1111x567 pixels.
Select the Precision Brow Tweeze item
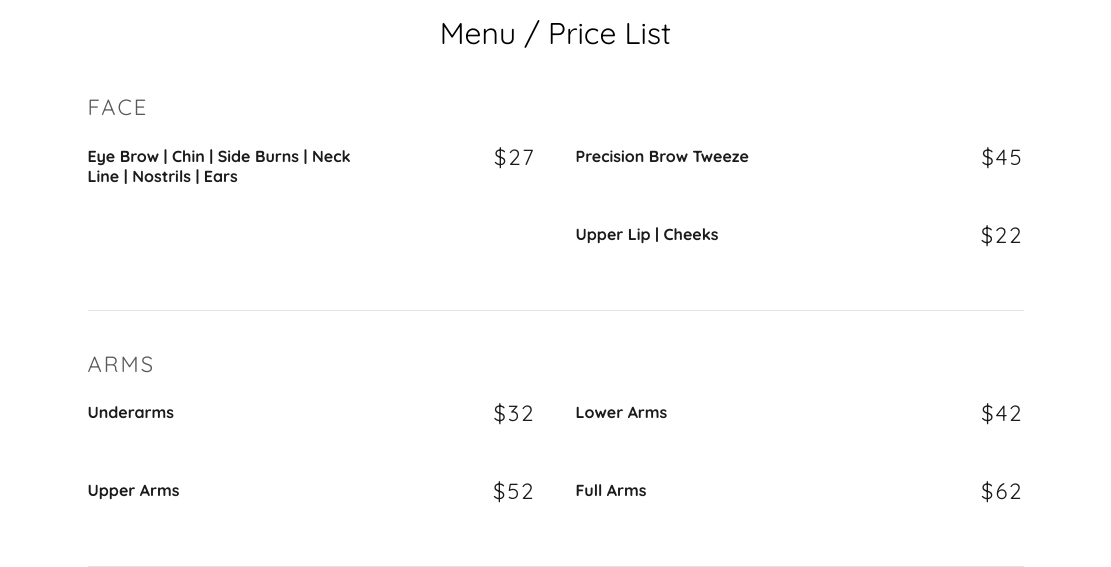point(661,157)
